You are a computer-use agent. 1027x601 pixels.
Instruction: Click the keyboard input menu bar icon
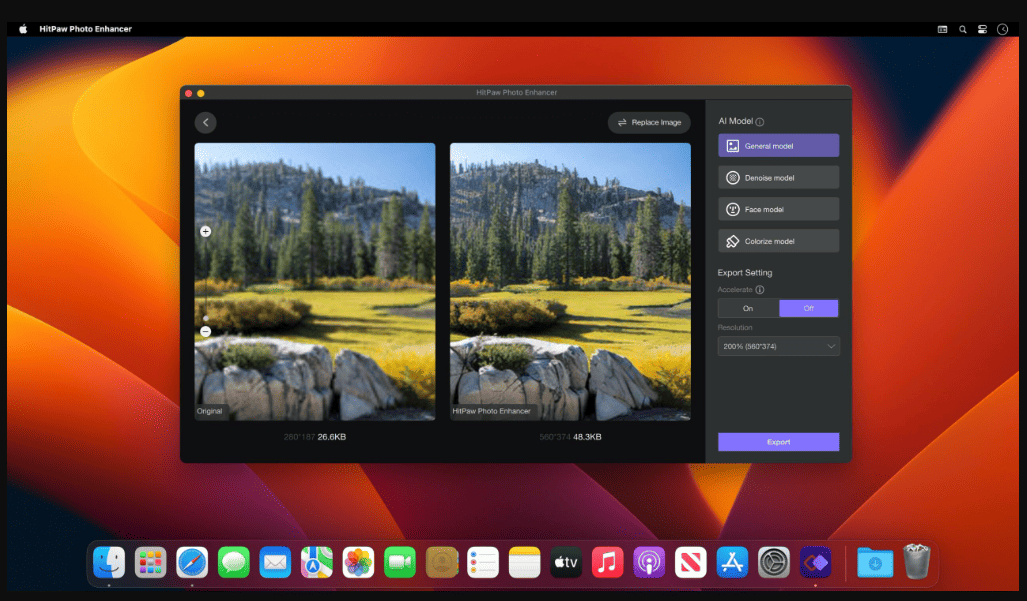[x=943, y=29]
